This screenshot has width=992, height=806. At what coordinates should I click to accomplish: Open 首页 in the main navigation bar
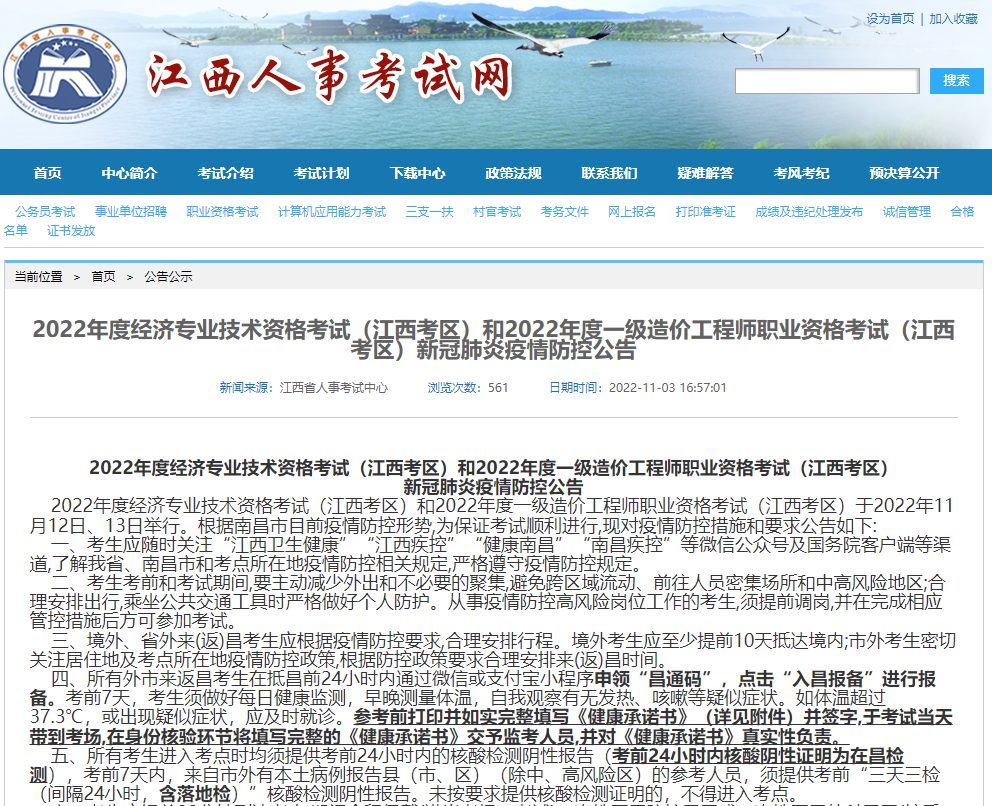click(47, 173)
